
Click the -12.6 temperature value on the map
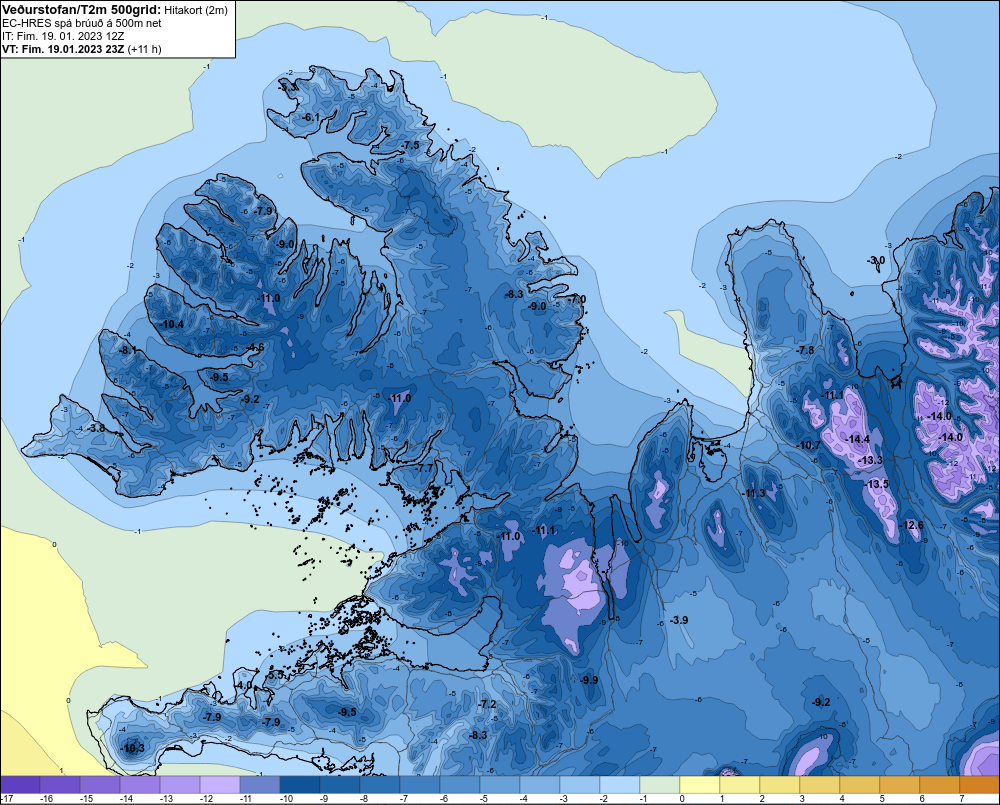coord(911,526)
